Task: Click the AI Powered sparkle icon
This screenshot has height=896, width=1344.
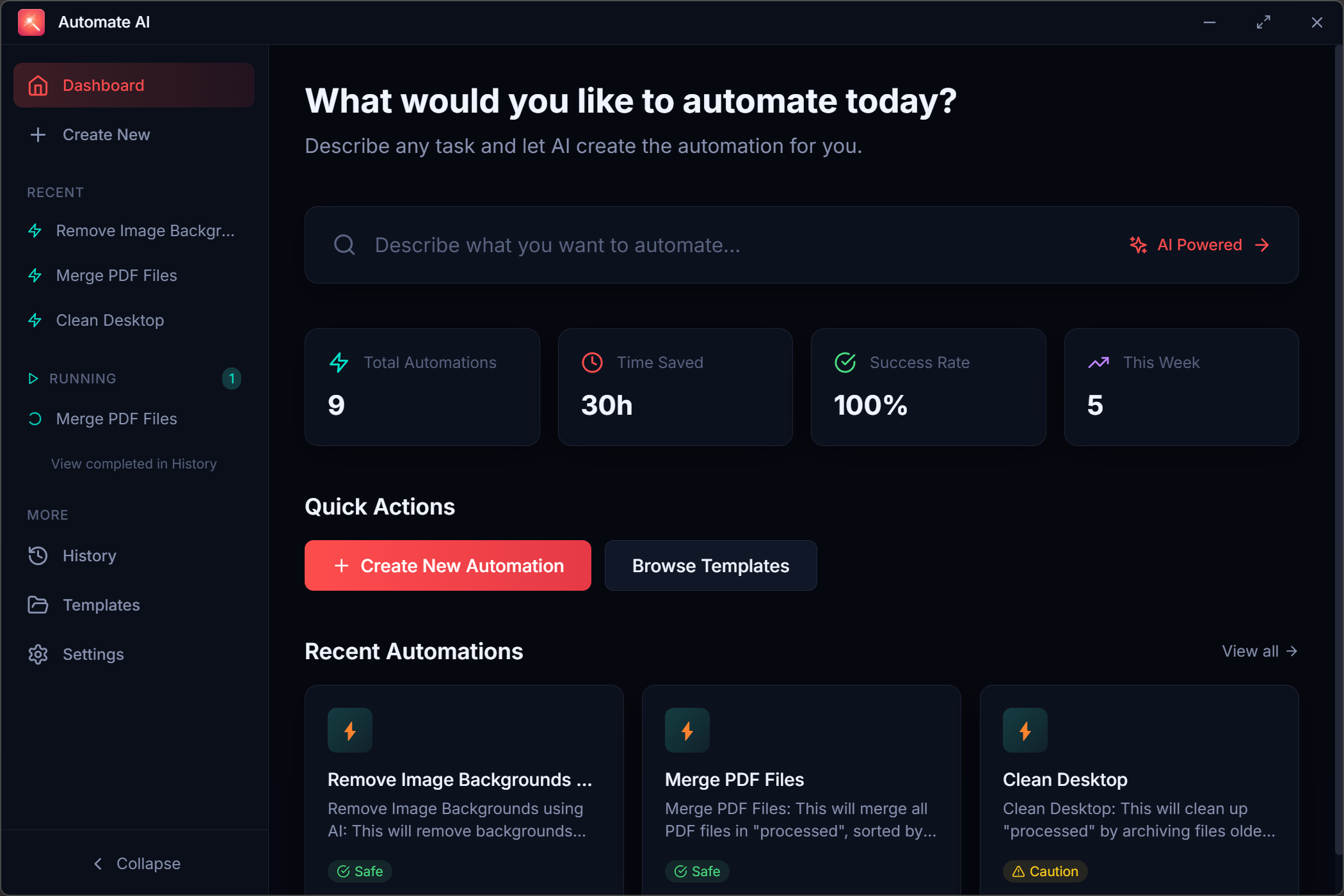Action: tap(1137, 244)
